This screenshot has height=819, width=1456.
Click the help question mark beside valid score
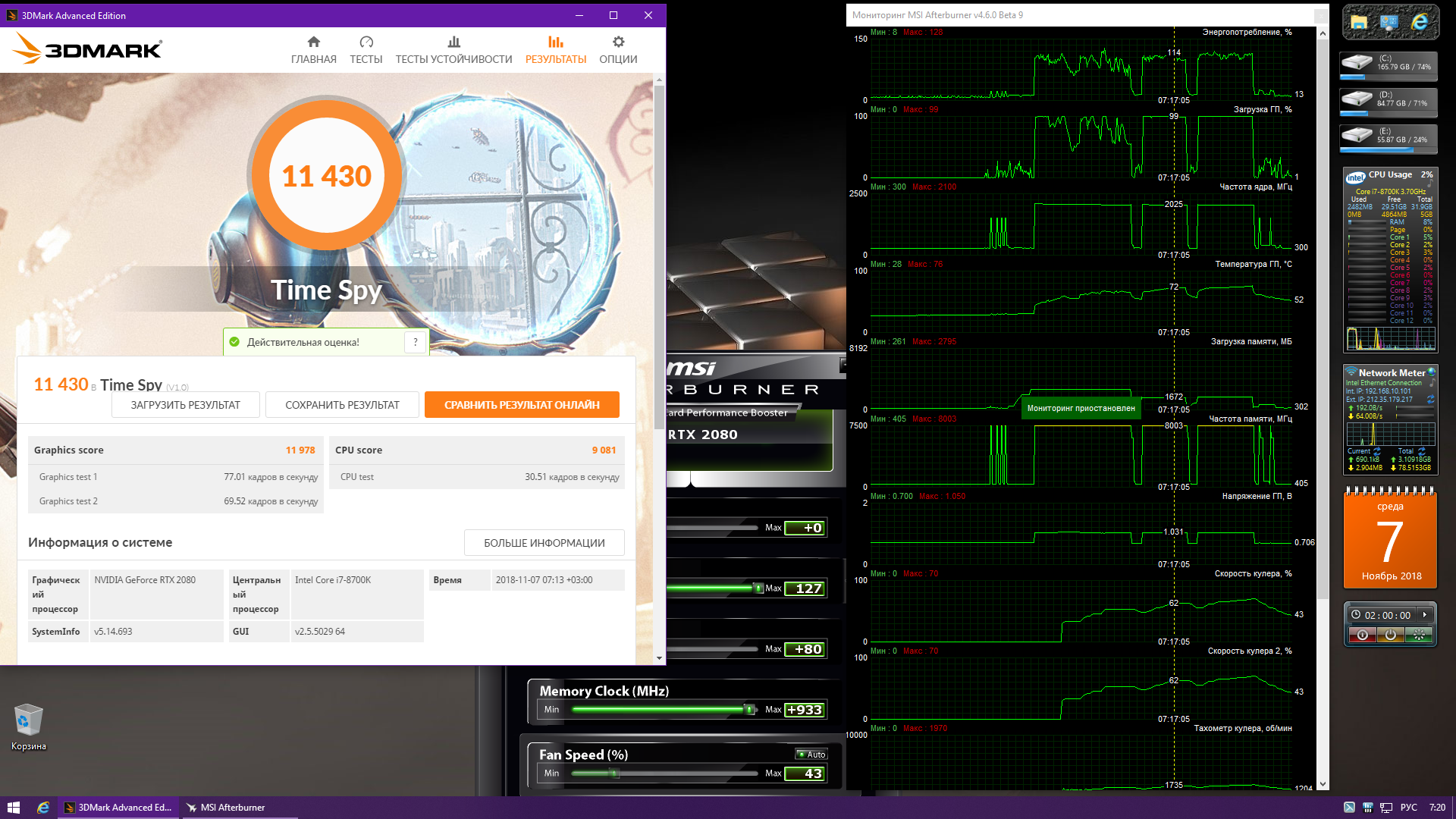(x=416, y=343)
